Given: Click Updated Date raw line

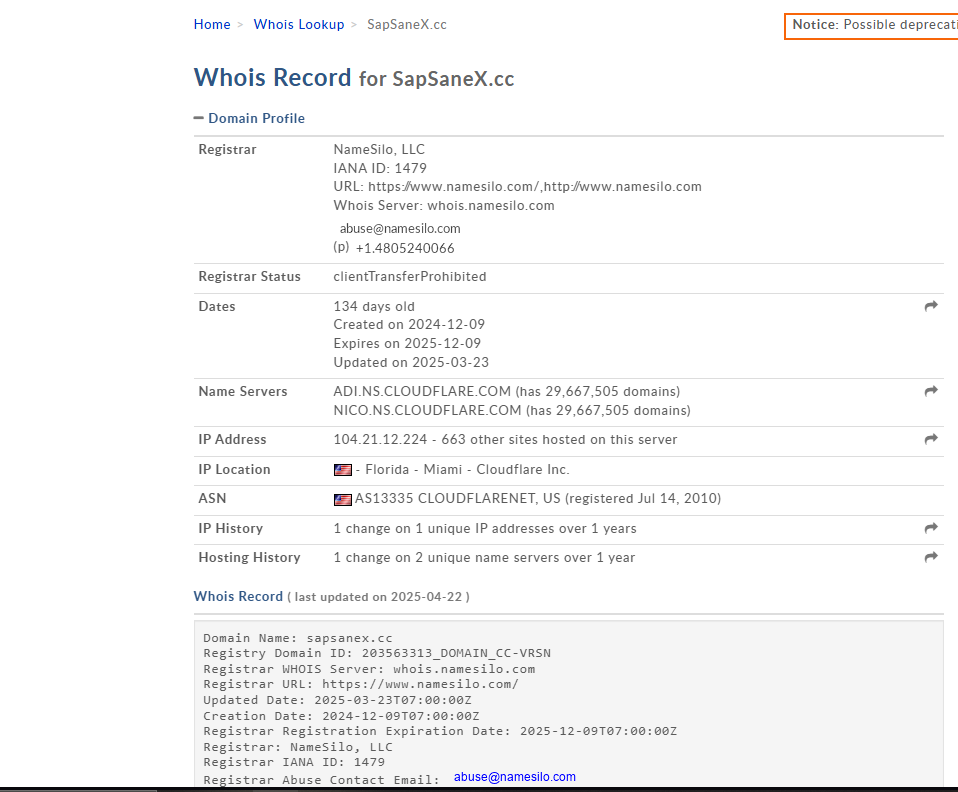Looking at the screenshot, I should click(337, 700).
